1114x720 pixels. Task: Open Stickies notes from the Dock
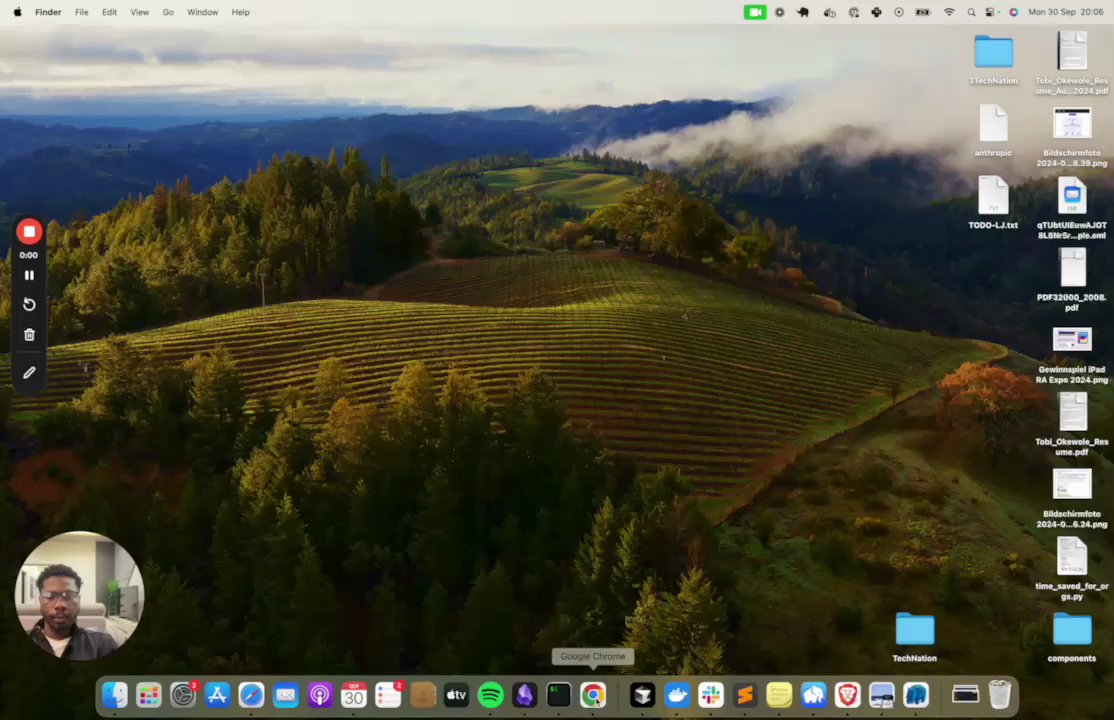779,695
